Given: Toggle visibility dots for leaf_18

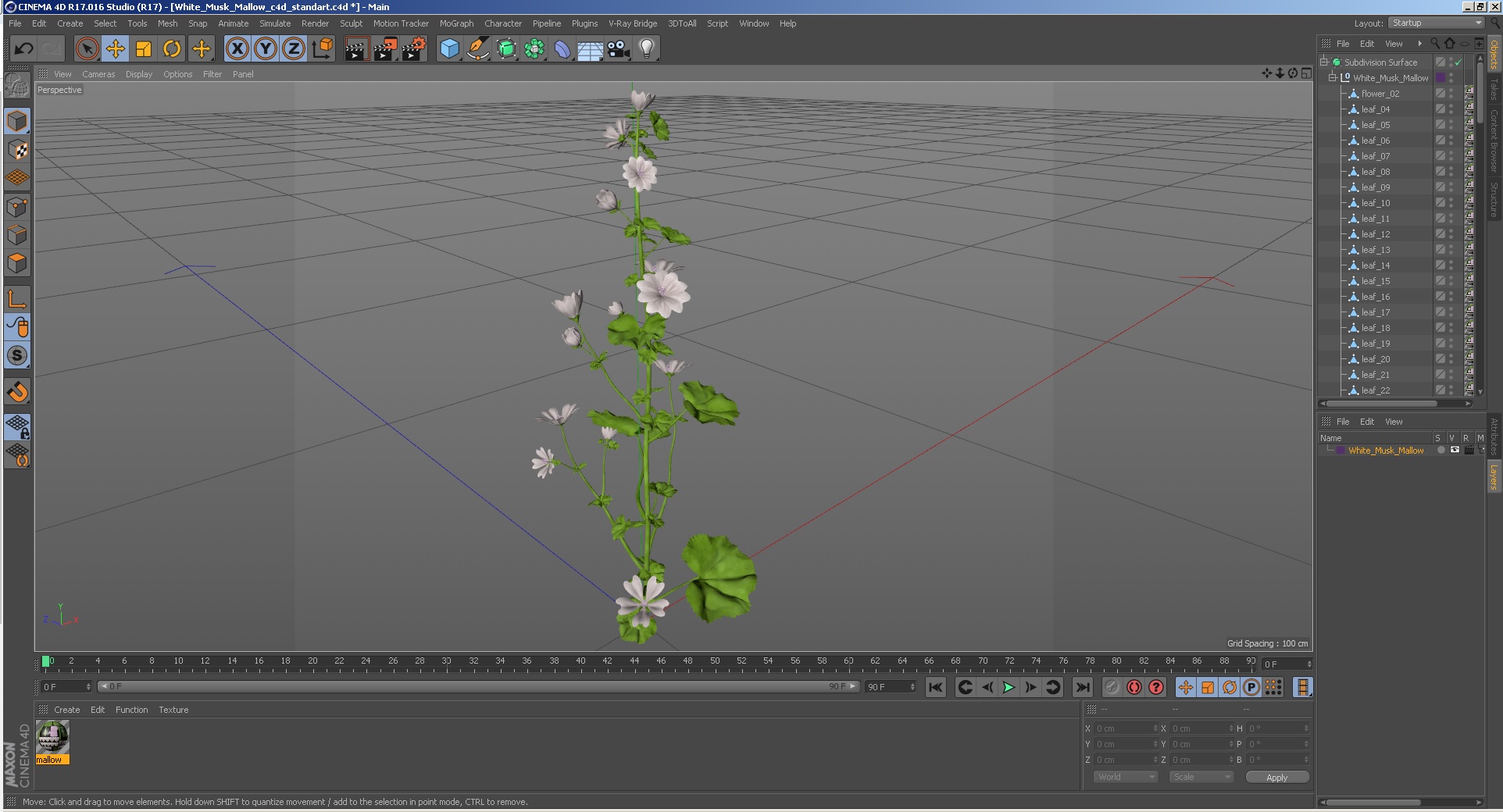Looking at the screenshot, I should (1451, 328).
